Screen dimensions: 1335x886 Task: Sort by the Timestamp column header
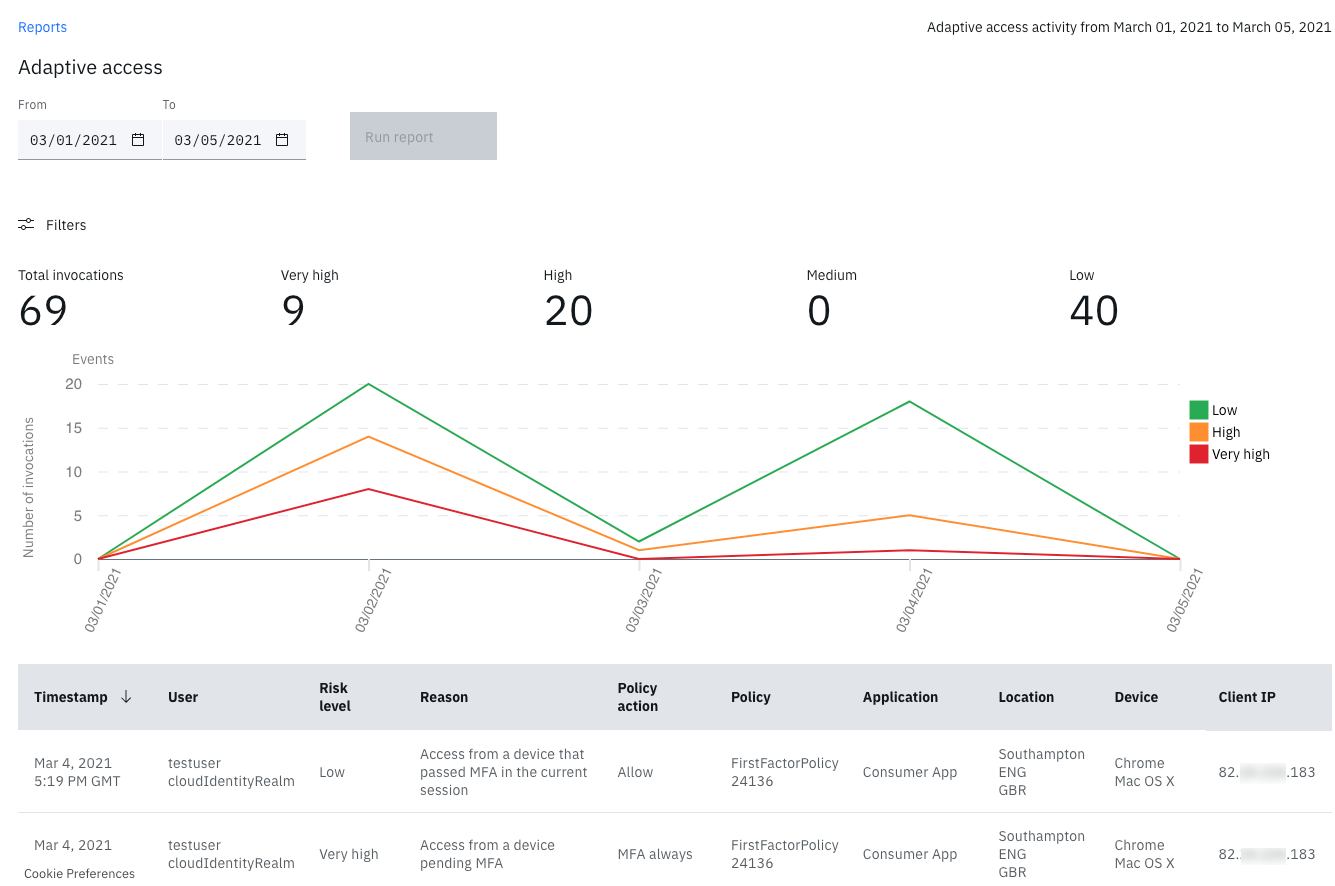click(x=71, y=697)
